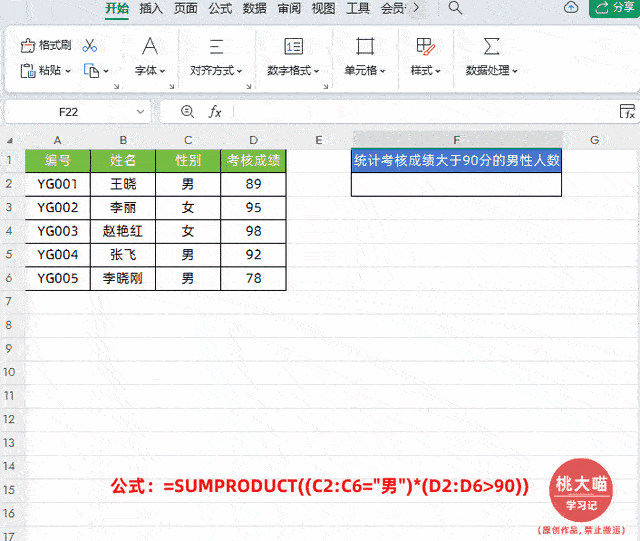
Task: Click score cell 98
Action: [x=253, y=232]
